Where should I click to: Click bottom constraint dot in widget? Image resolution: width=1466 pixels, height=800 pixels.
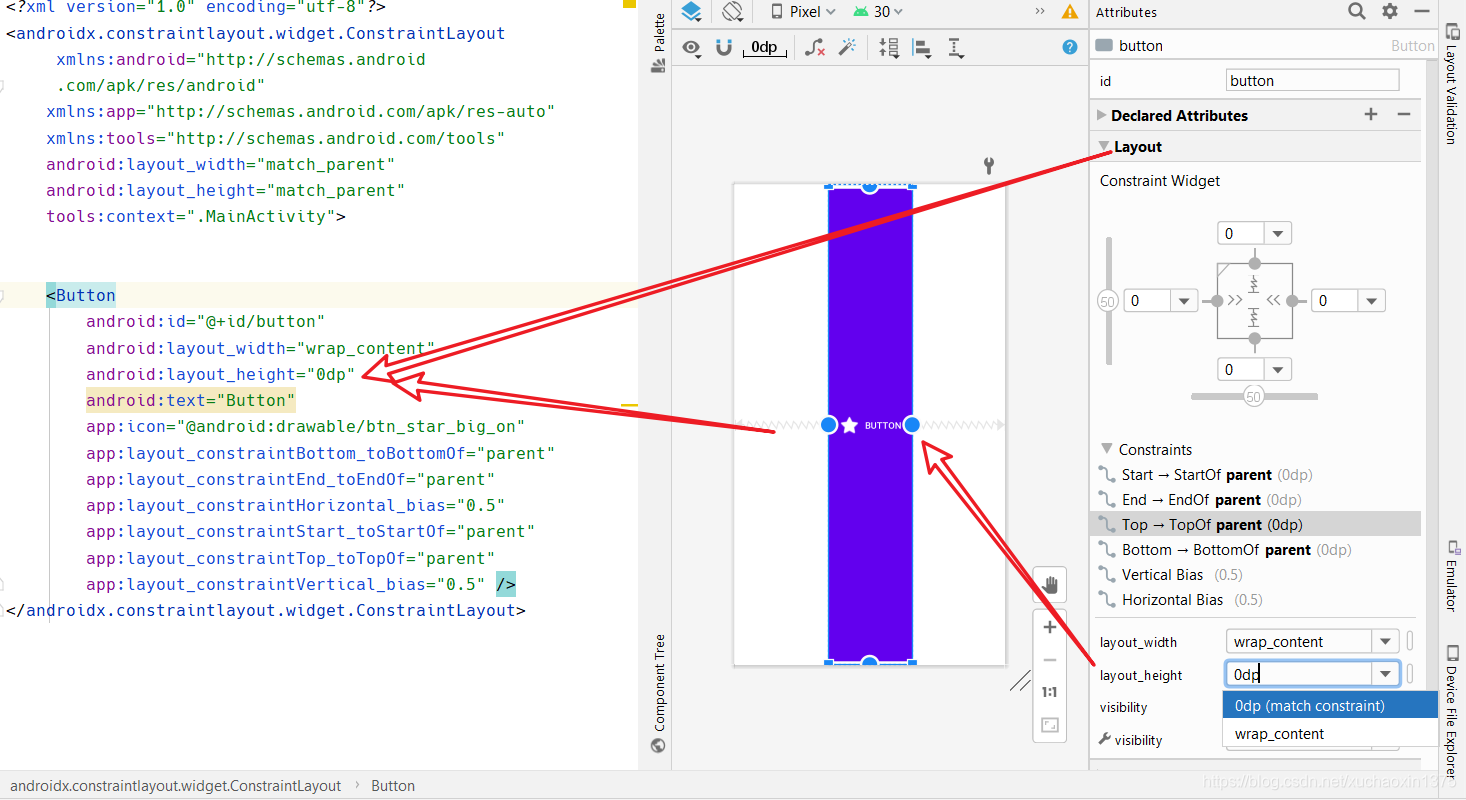[1255, 339]
